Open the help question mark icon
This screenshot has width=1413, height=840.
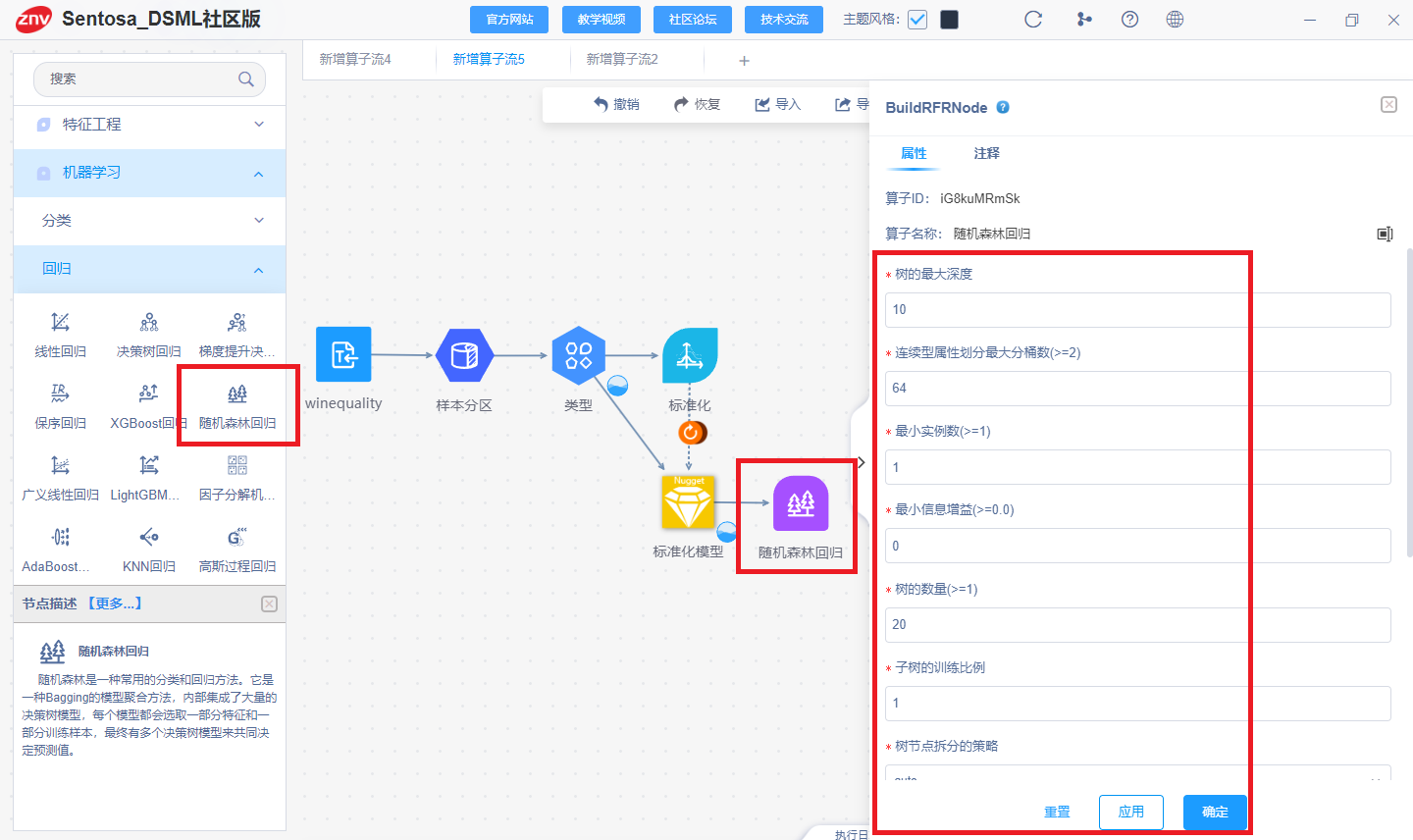1129,20
